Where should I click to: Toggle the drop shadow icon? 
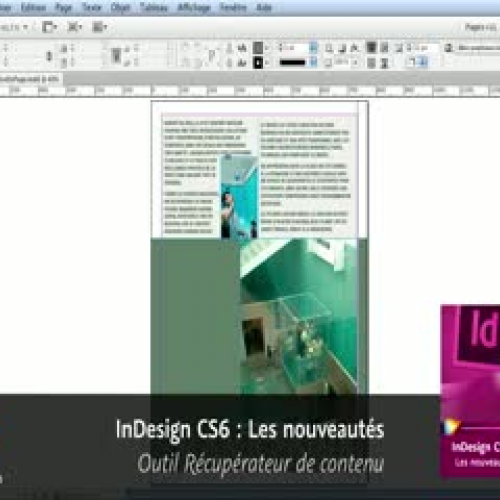pyautogui.click(x=342, y=48)
